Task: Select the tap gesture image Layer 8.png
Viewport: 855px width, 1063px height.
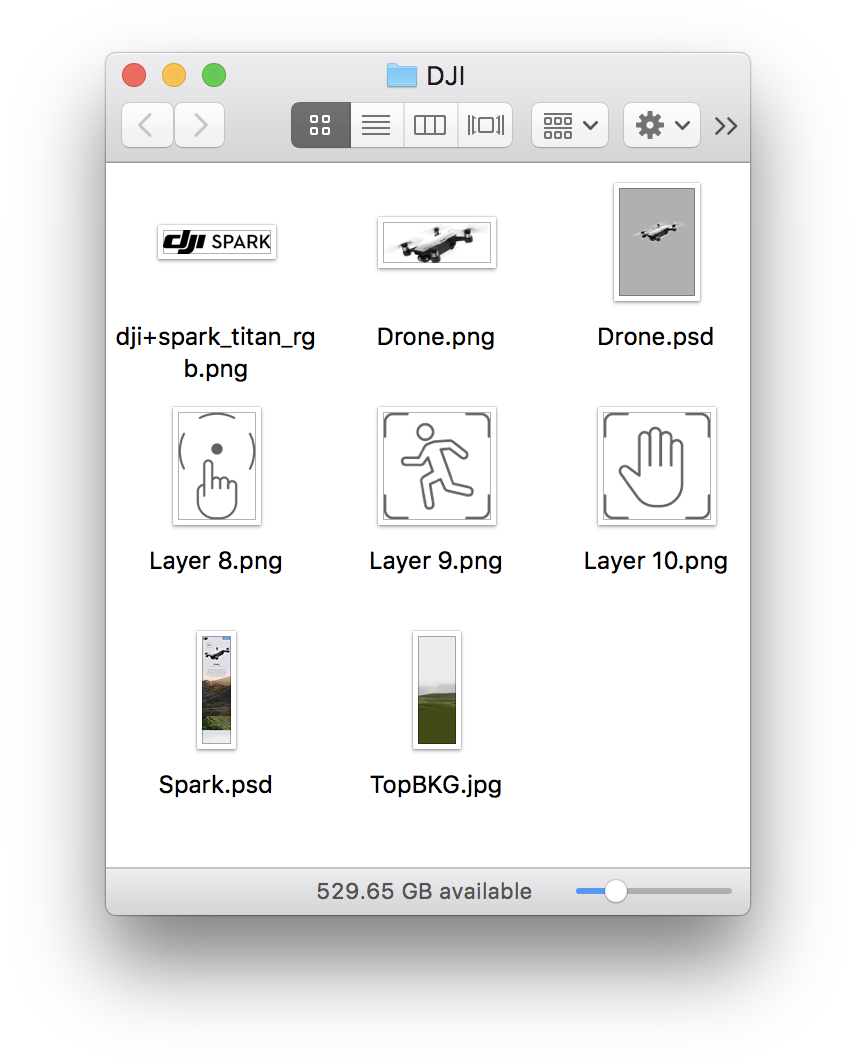Action: [x=216, y=466]
